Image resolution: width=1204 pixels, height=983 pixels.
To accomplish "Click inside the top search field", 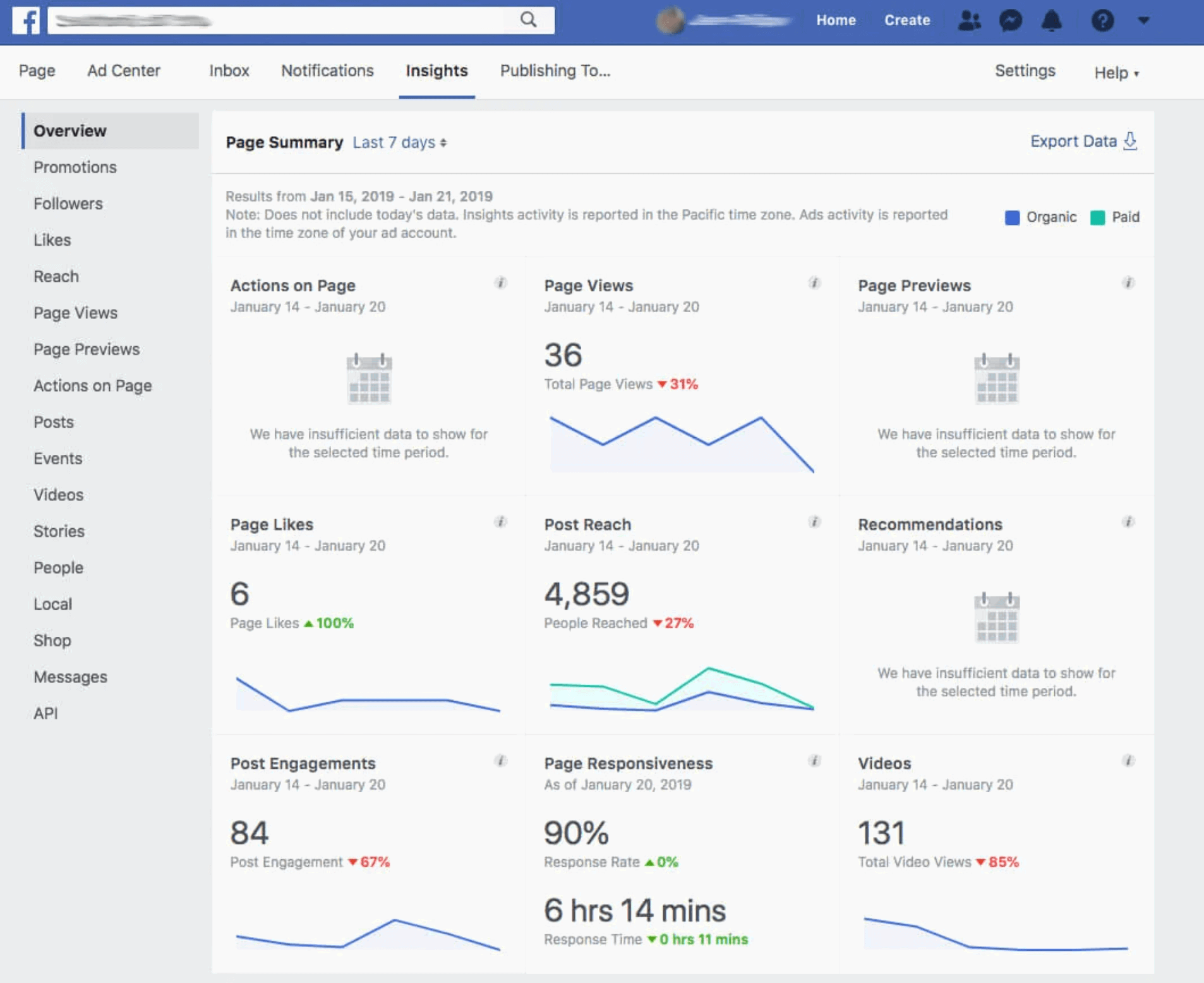I will click(284, 20).
